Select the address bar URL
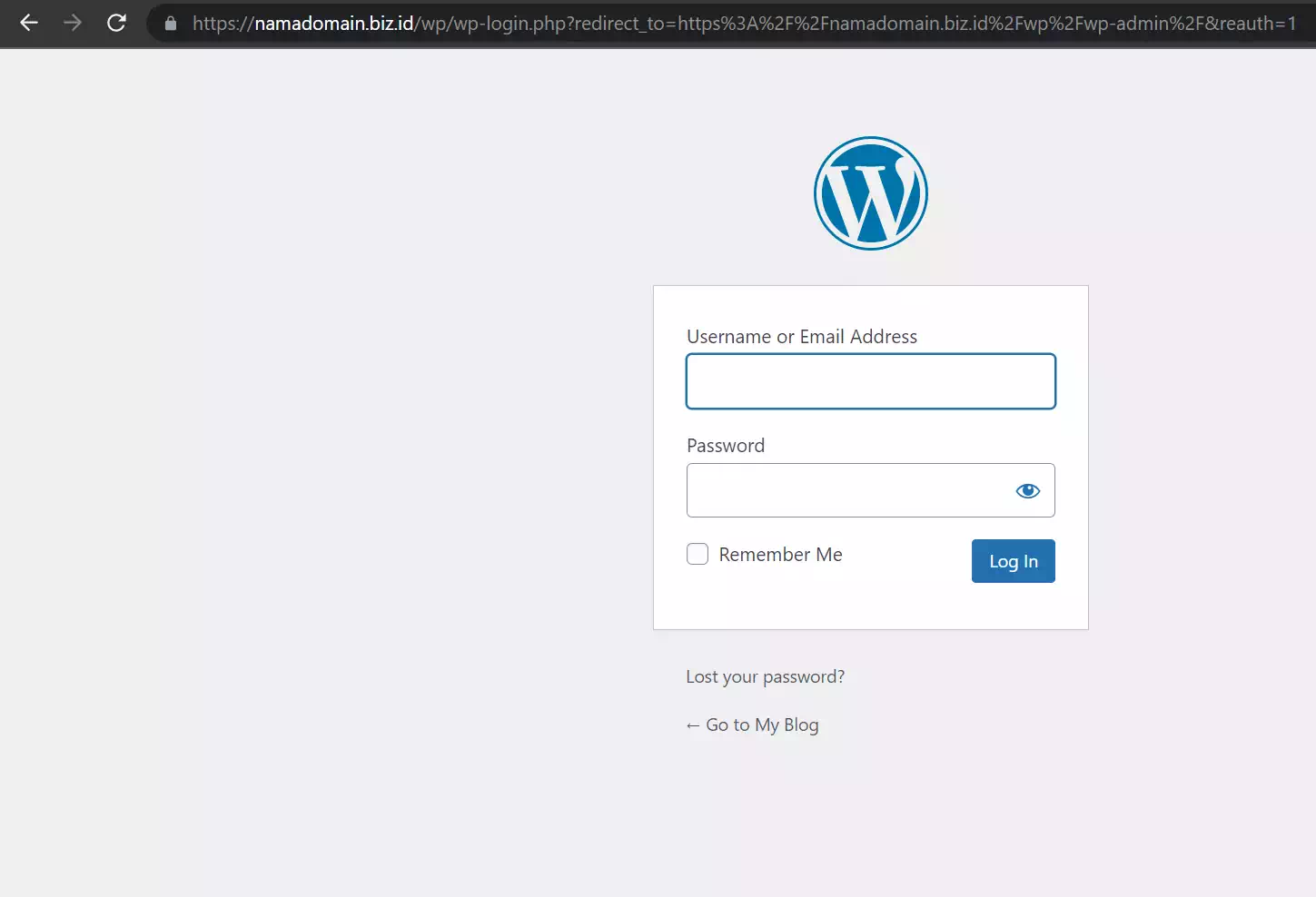1316x897 pixels. coord(744,24)
